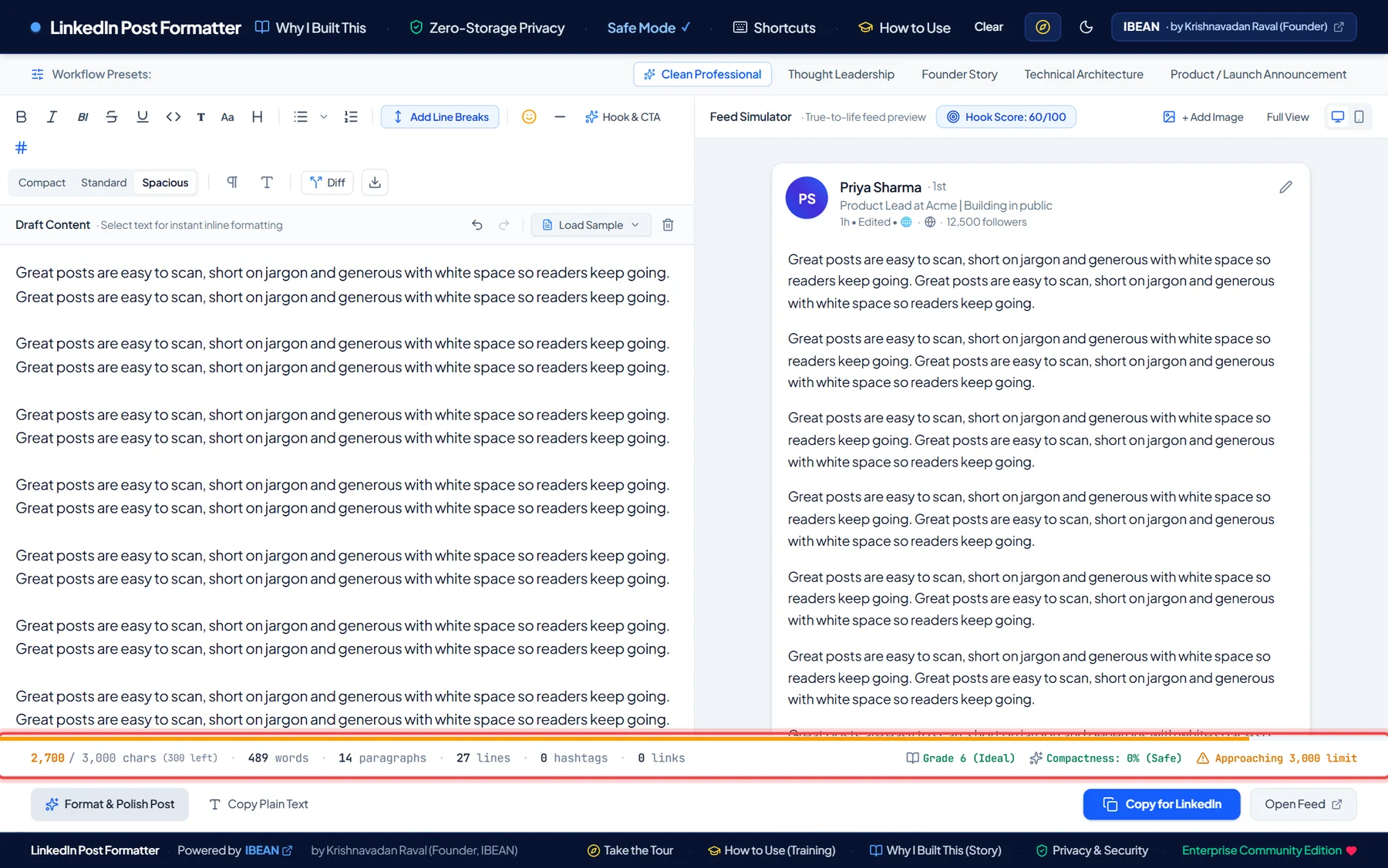1388x868 pixels.
Task: Open Load Sample dropdown
Action: click(x=591, y=225)
